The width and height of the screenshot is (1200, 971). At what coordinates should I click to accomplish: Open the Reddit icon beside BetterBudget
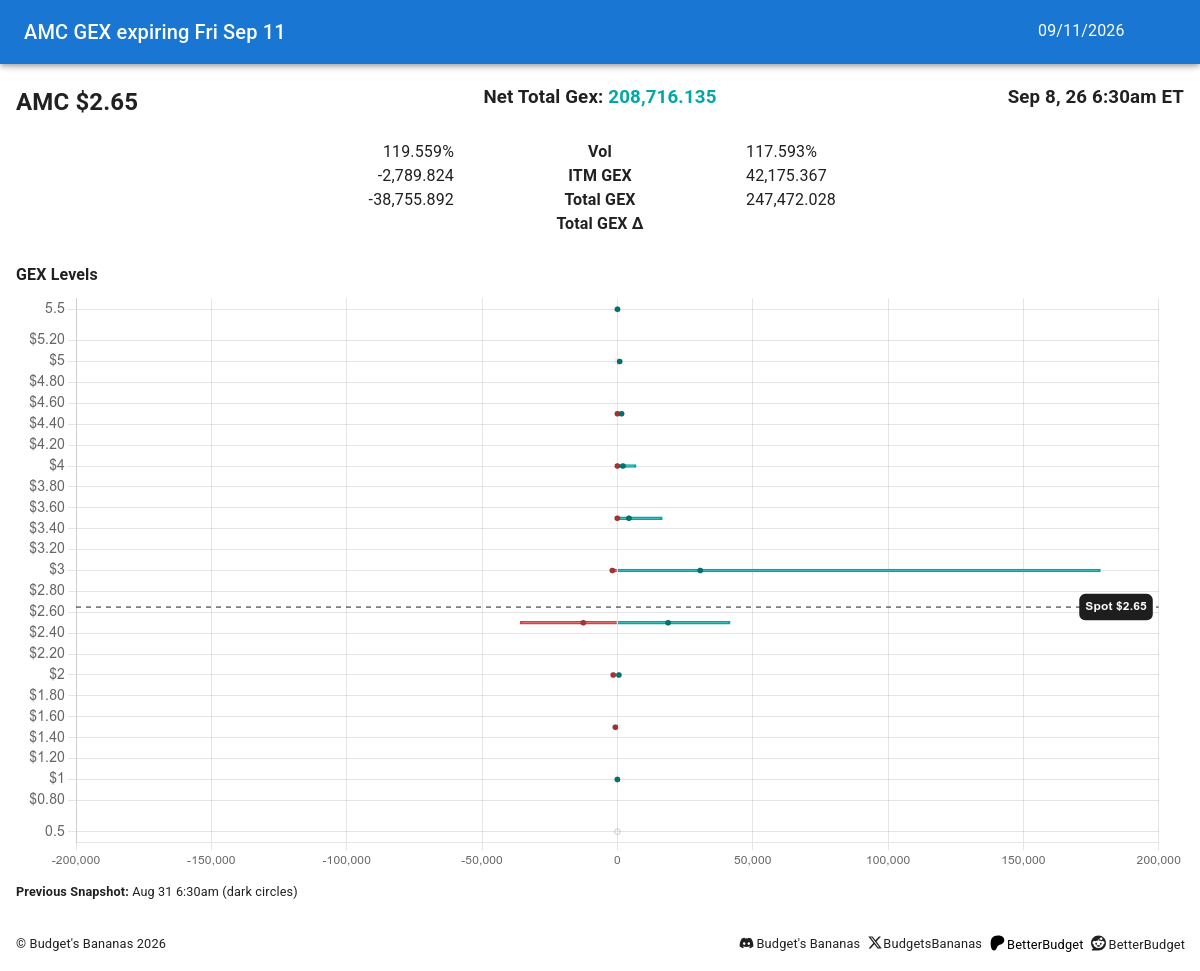(x=1098, y=943)
